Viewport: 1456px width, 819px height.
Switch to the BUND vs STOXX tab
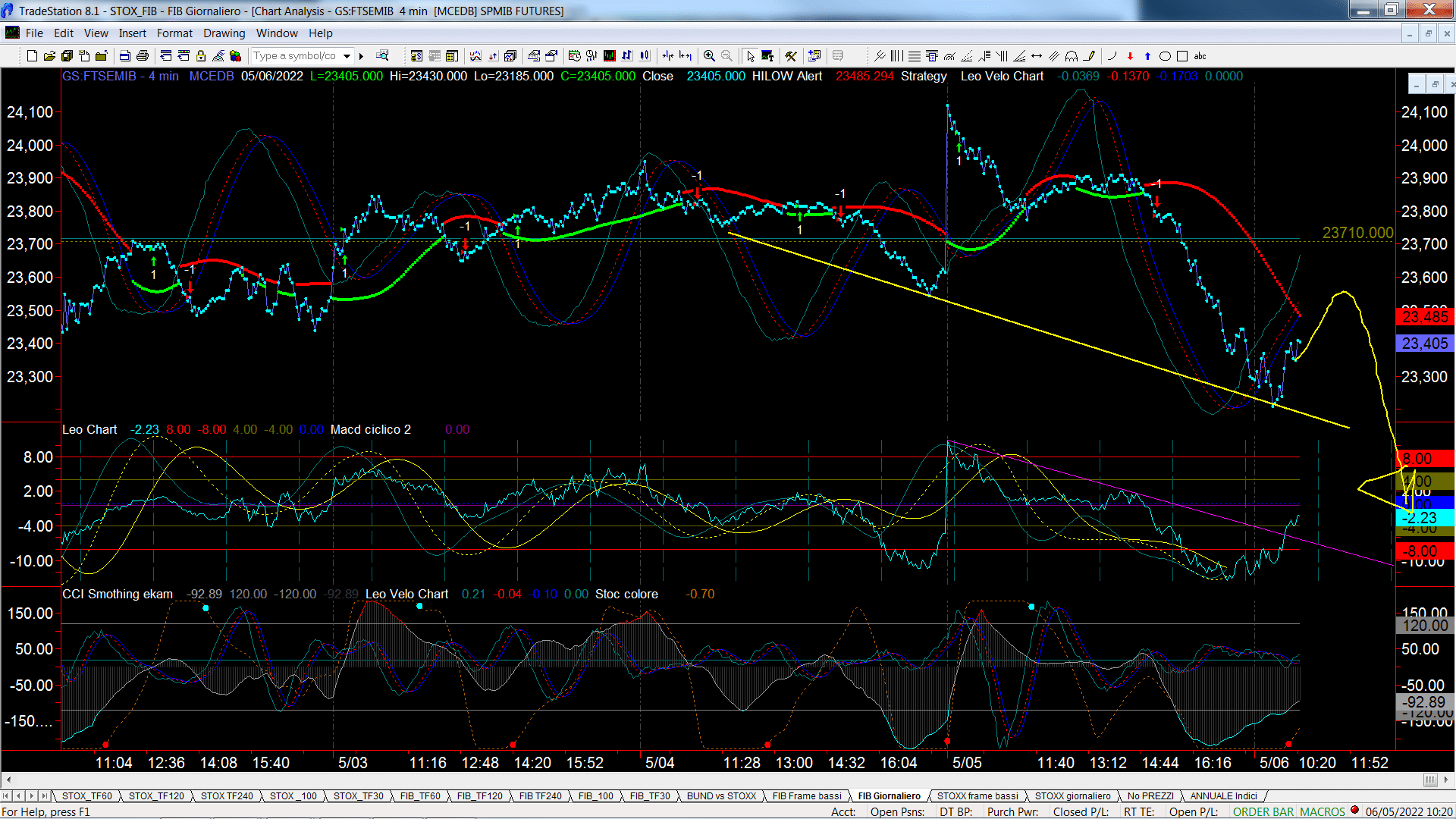(x=721, y=795)
